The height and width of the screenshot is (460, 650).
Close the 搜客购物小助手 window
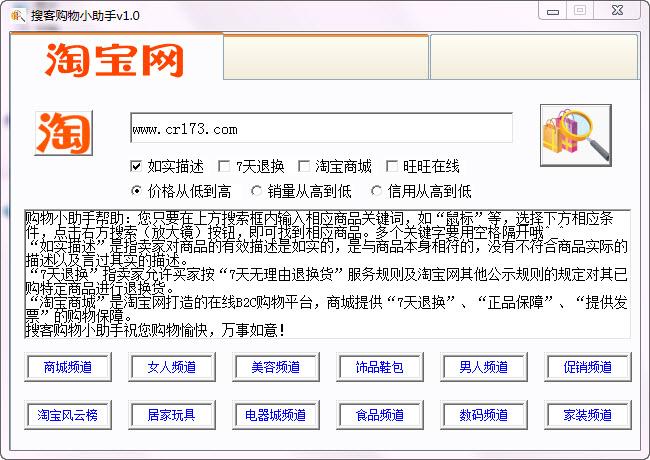tap(617, 10)
